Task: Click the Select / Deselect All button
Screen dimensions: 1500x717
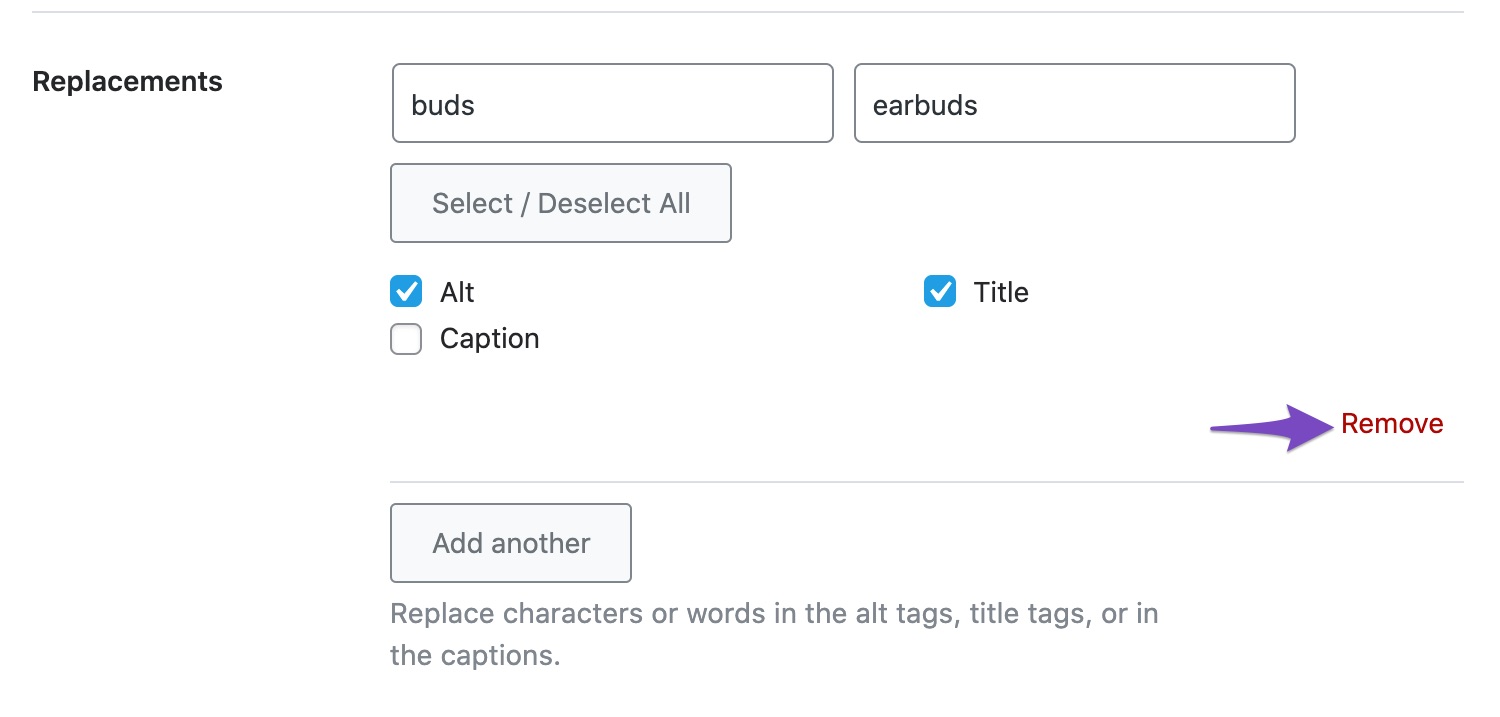Action: (561, 203)
